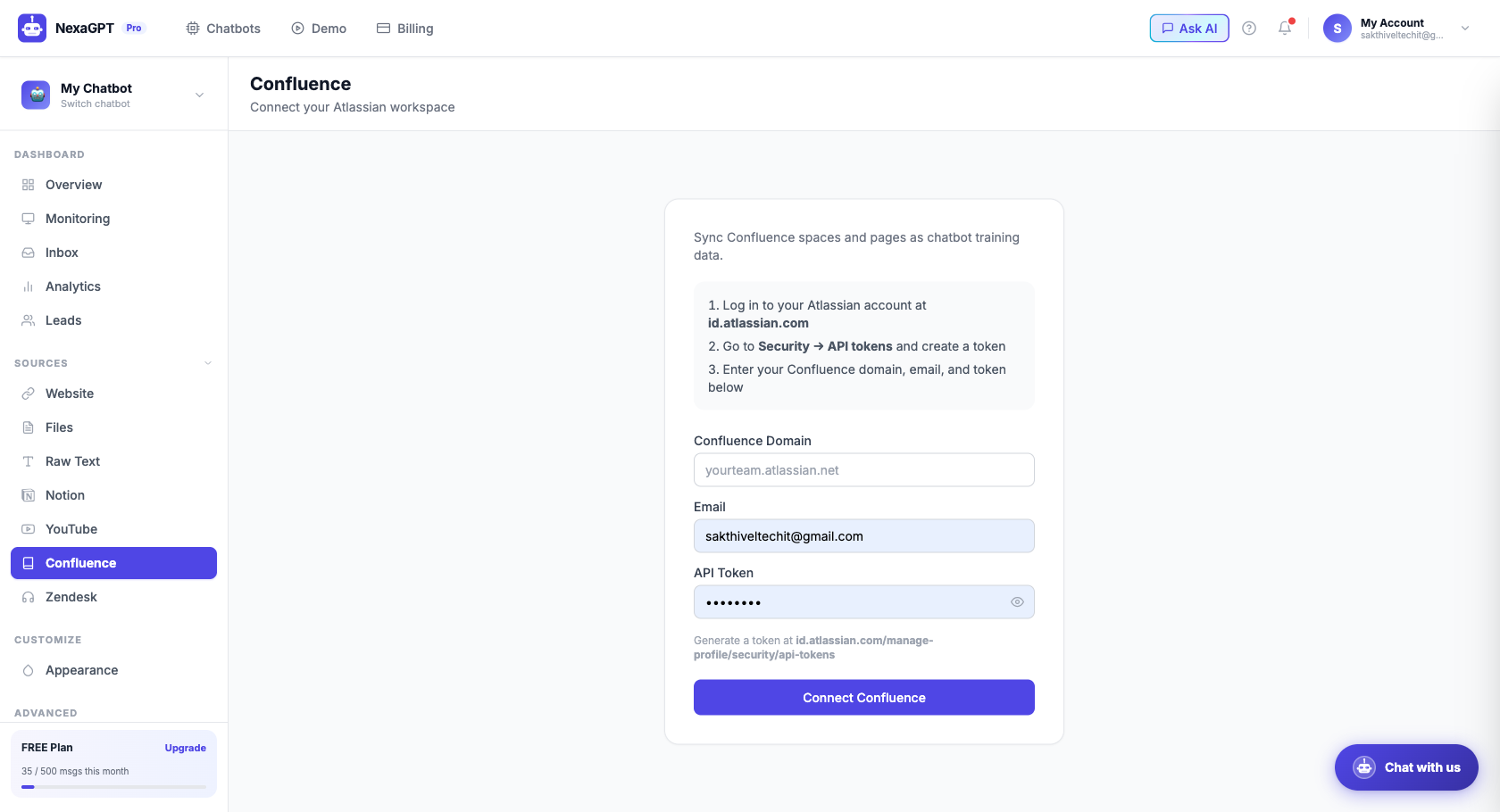Open the YouTube source item

click(x=113, y=529)
